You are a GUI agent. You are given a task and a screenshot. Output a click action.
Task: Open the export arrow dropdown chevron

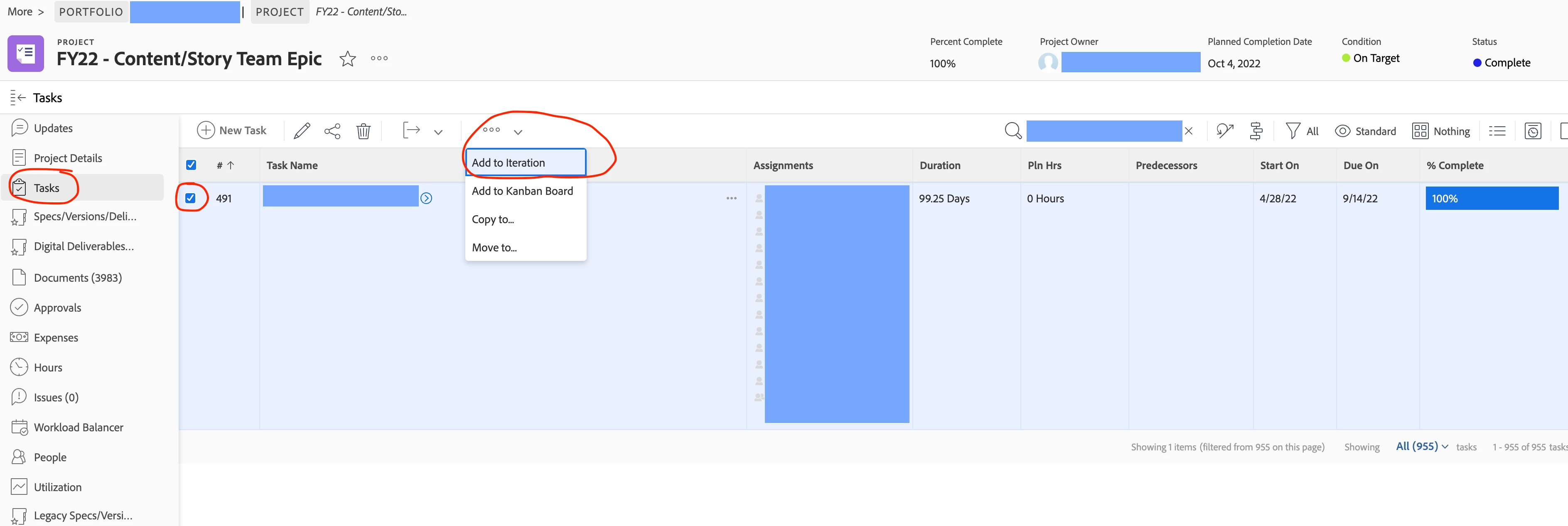point(438,131)
